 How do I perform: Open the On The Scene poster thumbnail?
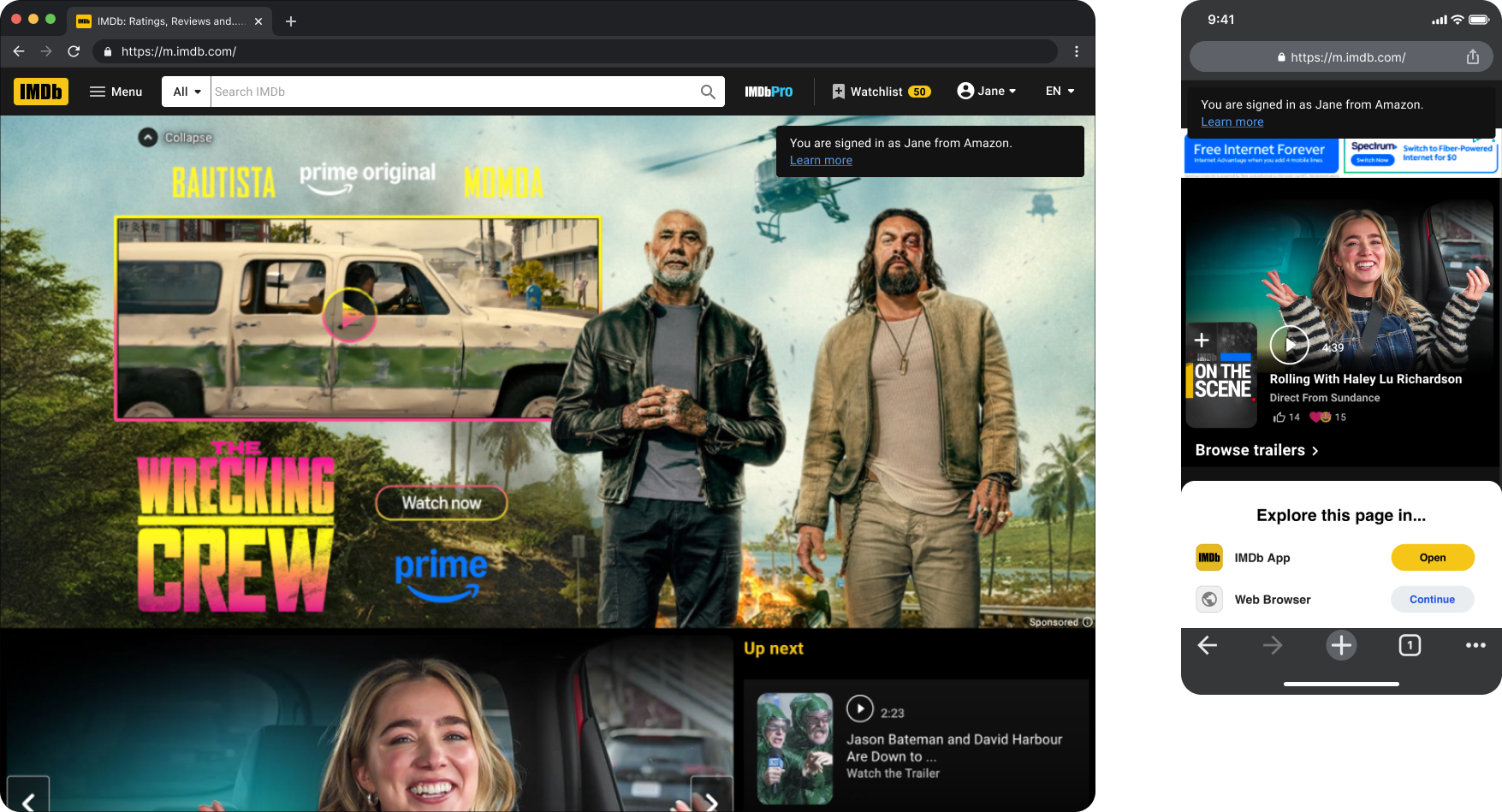1221,376
